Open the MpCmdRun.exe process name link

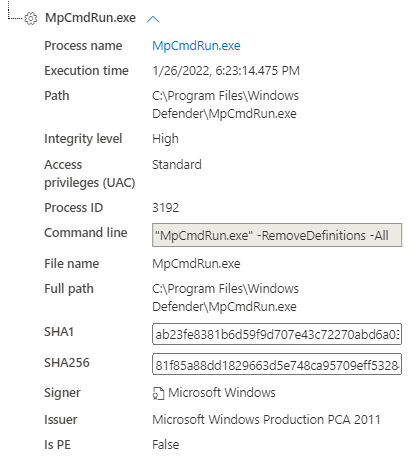[x=196, y=46]
